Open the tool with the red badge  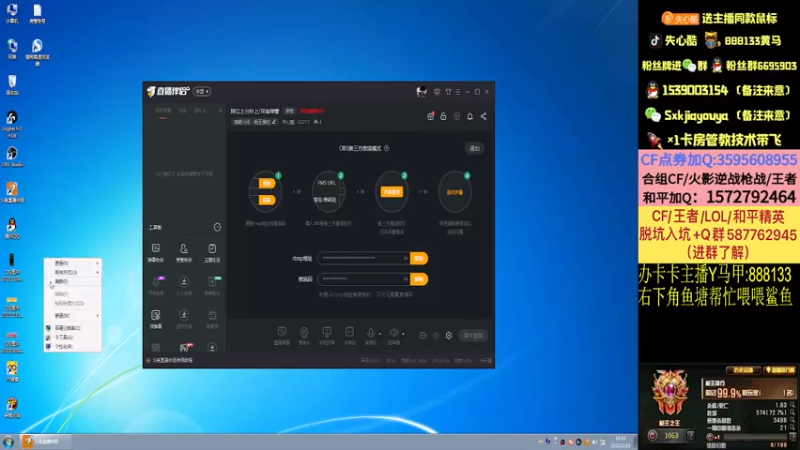(x=184, y=348)
